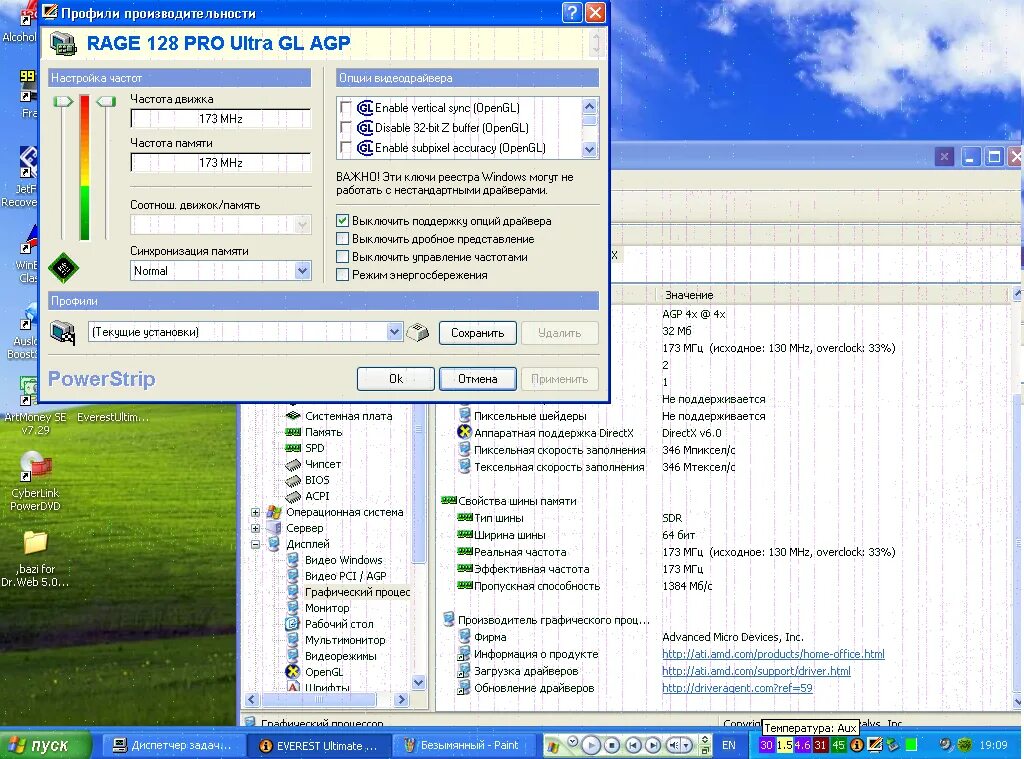Screen dimensions: 1024x759
Task: Check Выключить дробное представление
Action: (x=342, y=239)
